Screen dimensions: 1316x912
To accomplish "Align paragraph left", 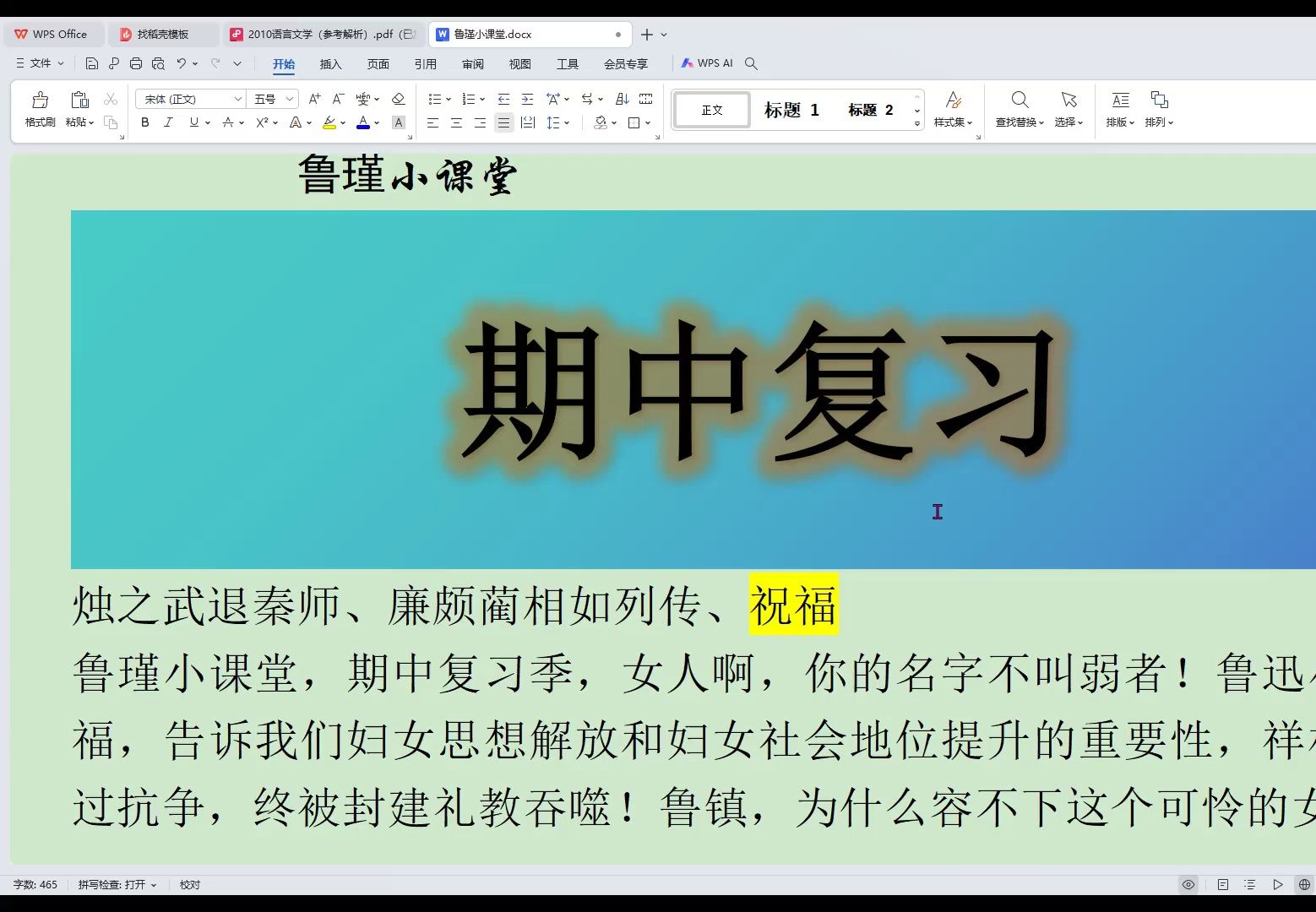I will 432,122.
